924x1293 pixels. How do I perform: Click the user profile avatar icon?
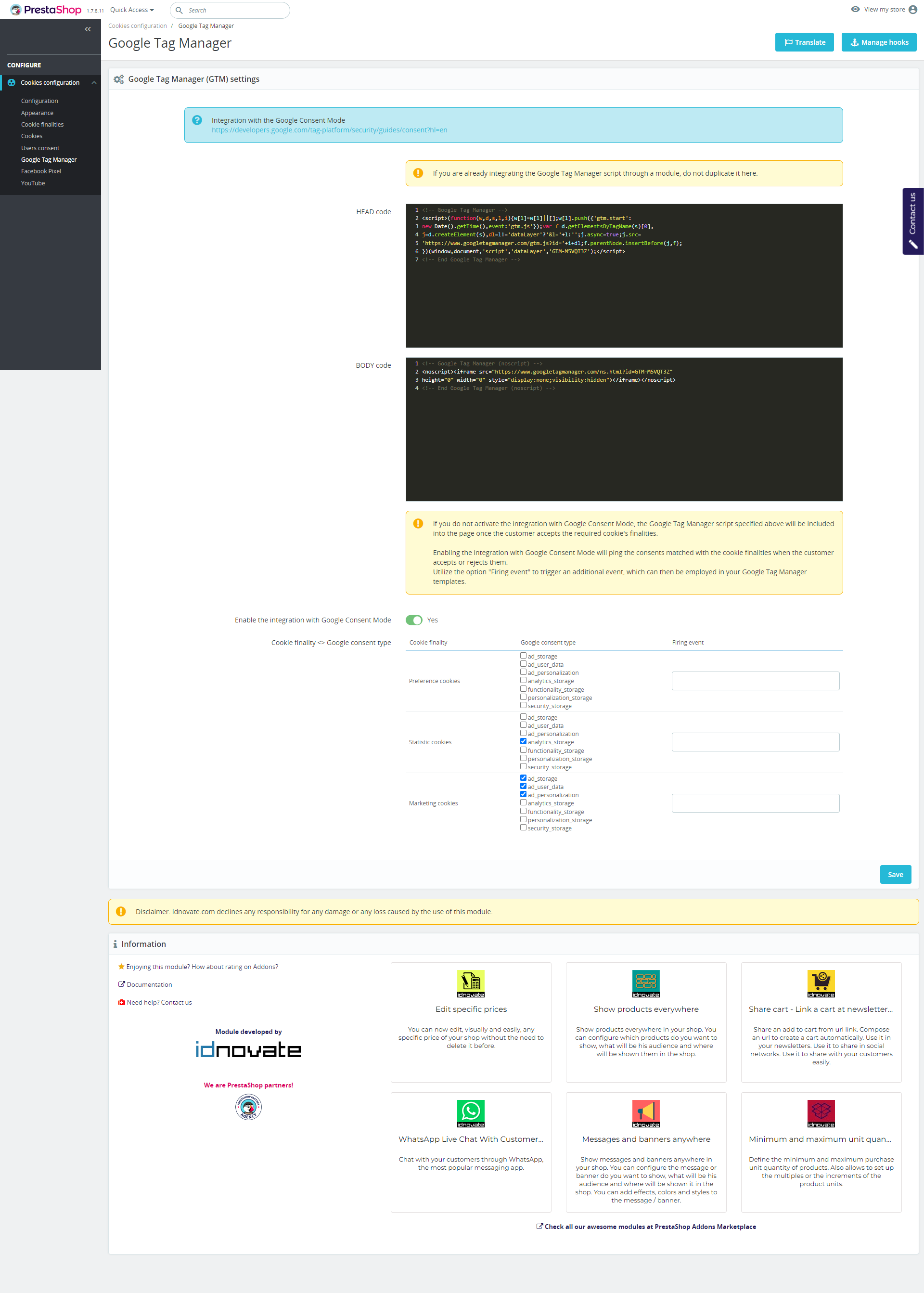point(912,10)
